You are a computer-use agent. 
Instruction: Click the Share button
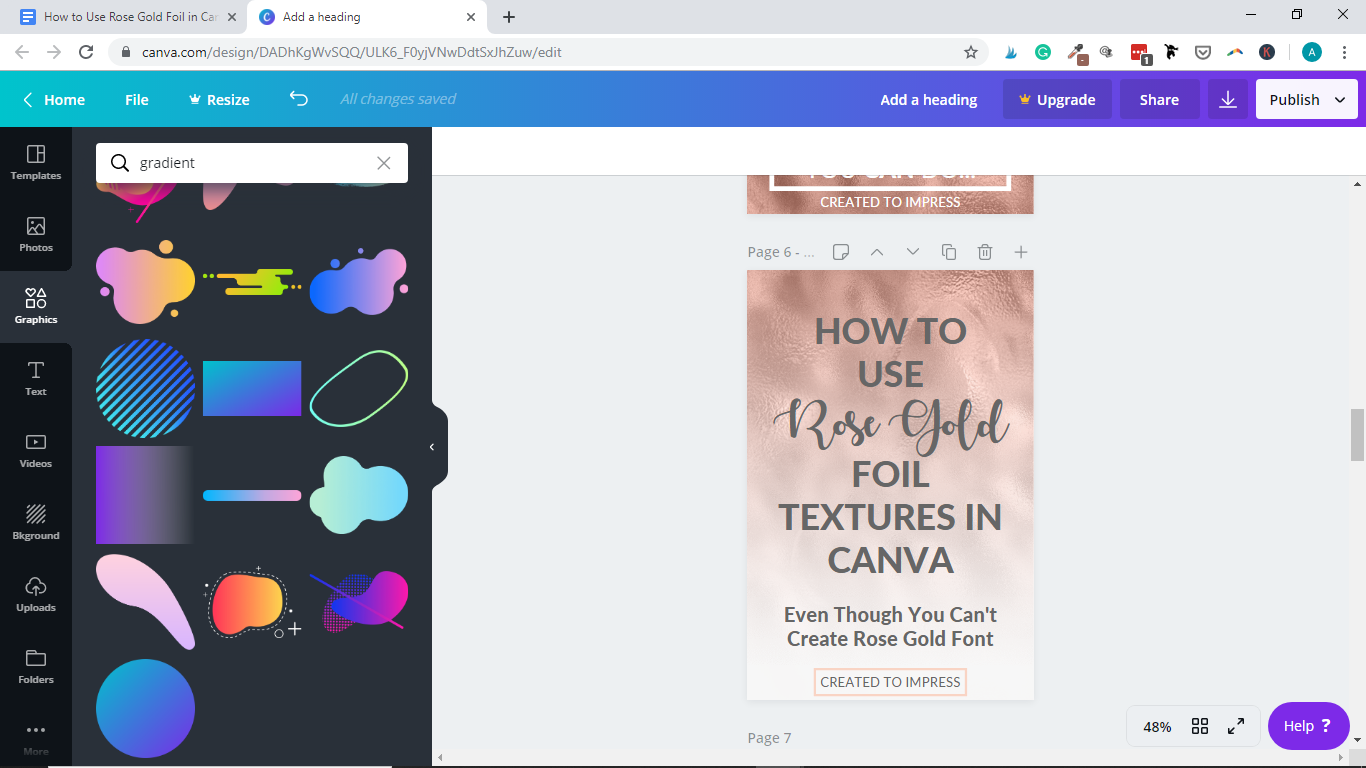(x=1159, y=99)
